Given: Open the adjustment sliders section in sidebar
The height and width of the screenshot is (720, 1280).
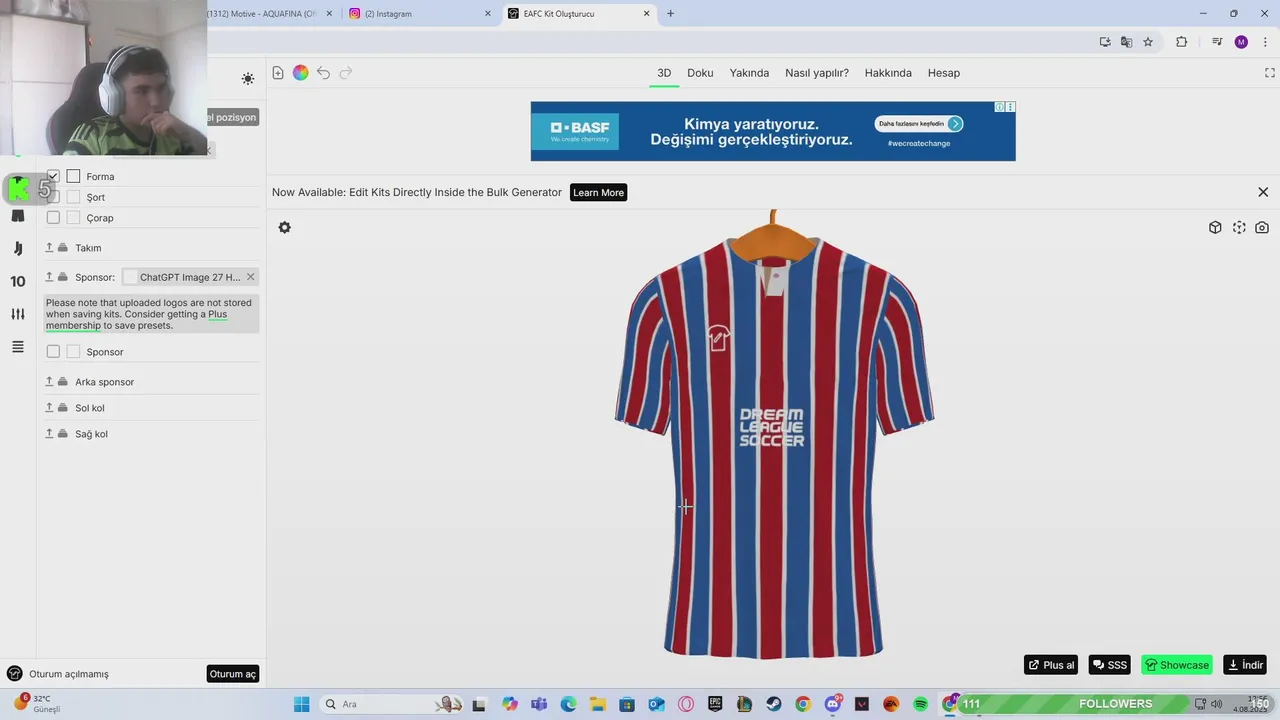Looking at the screenshot, I should click(x=17, y=314).
